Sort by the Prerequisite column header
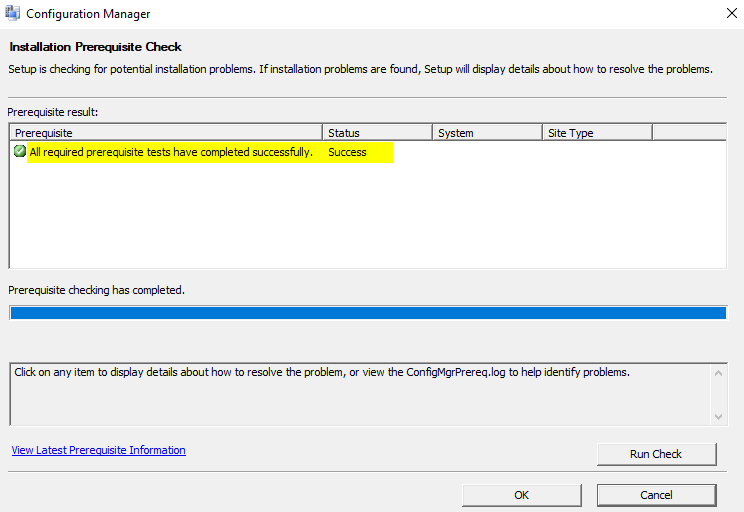The image size is (744, 512). [x=166, y=133]
